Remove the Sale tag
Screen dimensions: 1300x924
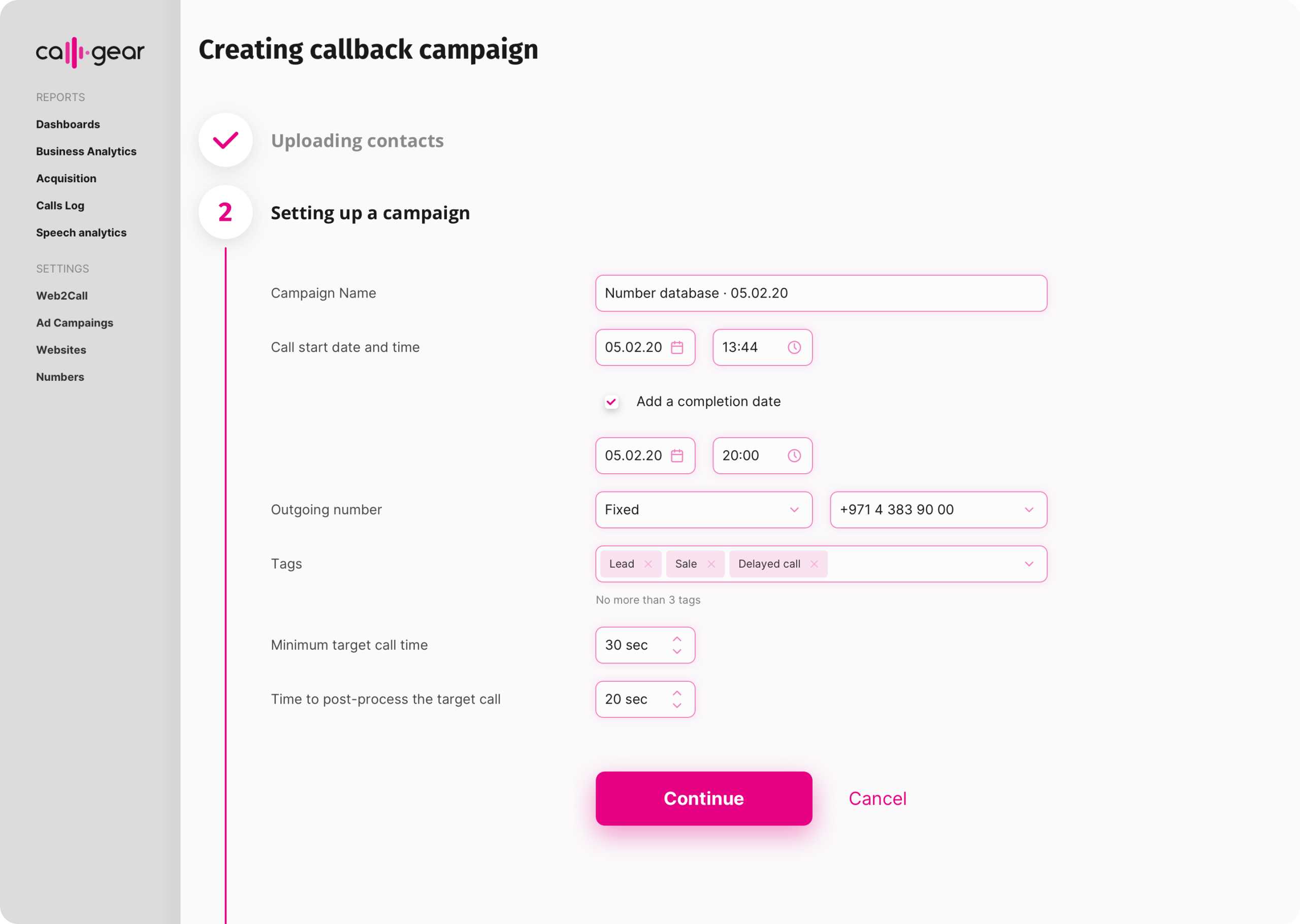coord(711,564)
